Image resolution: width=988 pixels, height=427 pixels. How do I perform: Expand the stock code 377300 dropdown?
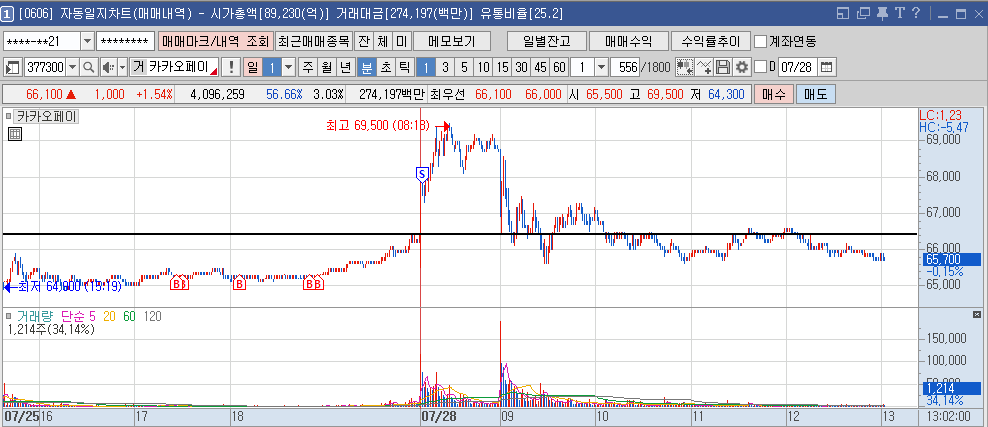[72, 67]
